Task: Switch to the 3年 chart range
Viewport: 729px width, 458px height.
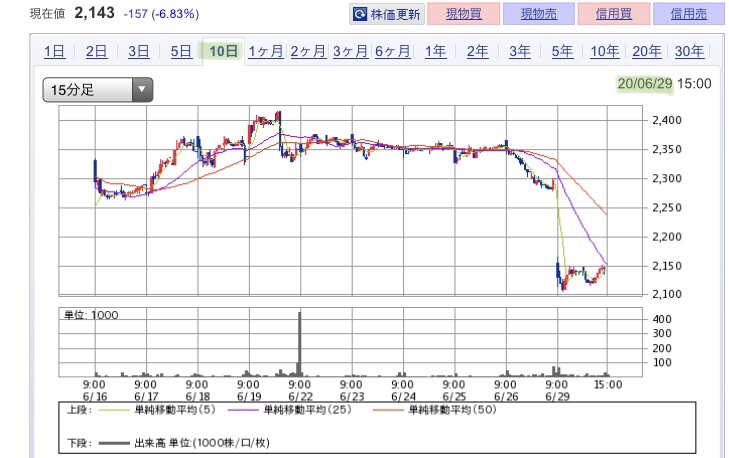Action: (x=520, y=51)
